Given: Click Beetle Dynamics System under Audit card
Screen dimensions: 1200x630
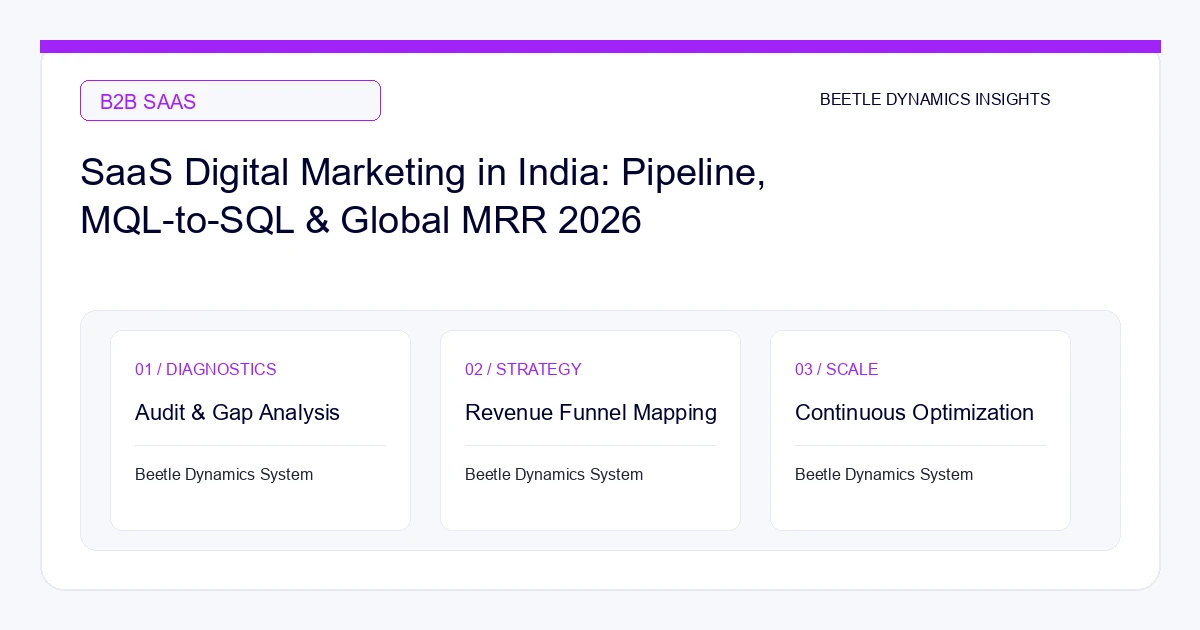Looking at the screenshot, I should click(224, 475).
